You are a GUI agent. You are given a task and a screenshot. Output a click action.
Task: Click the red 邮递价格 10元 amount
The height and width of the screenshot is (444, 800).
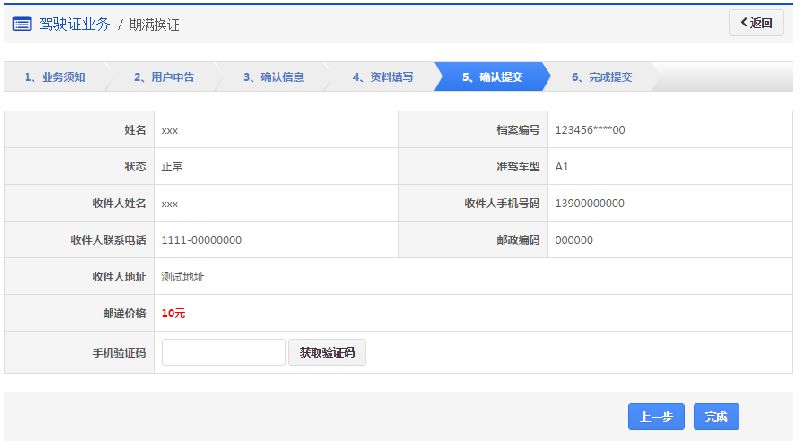(173, 313)
